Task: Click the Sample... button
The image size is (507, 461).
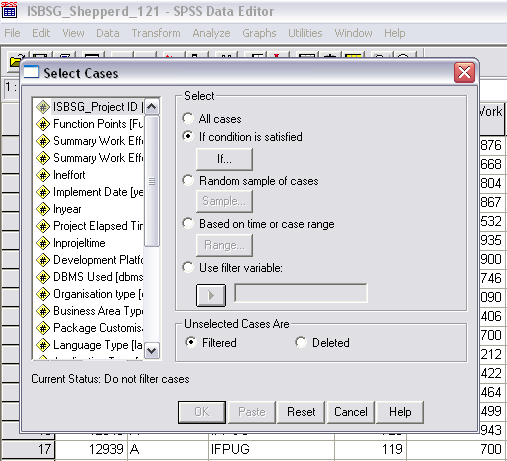Action: coord(224,201)
